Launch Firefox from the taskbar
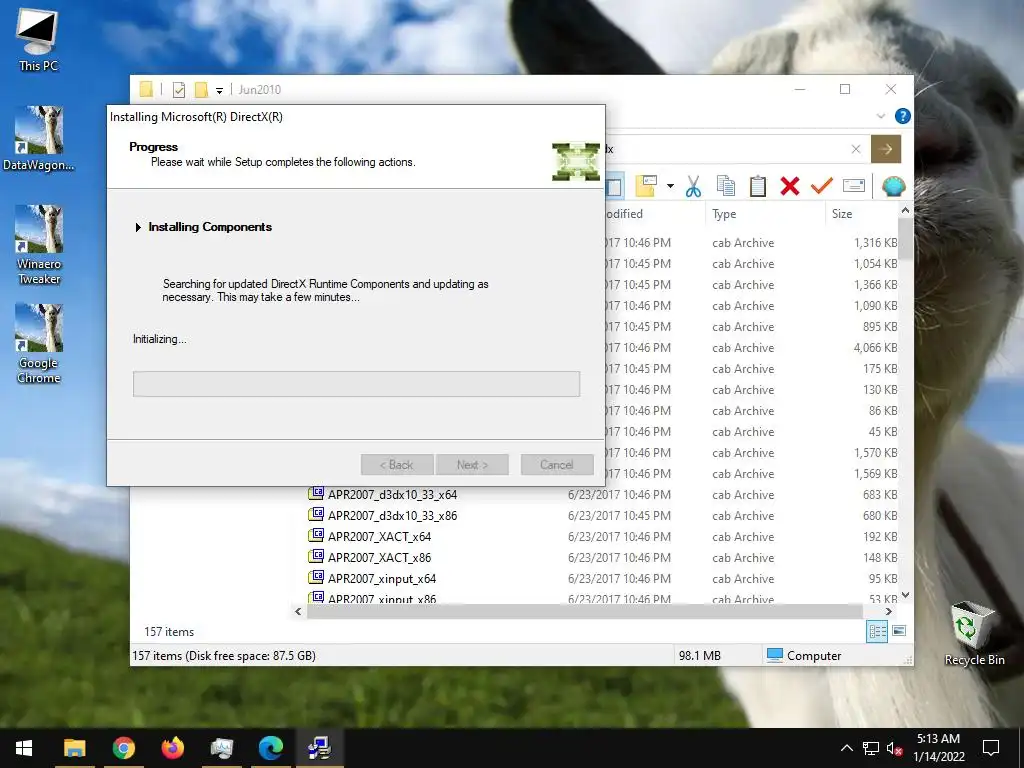The image size is (1024, 768). 172,748
